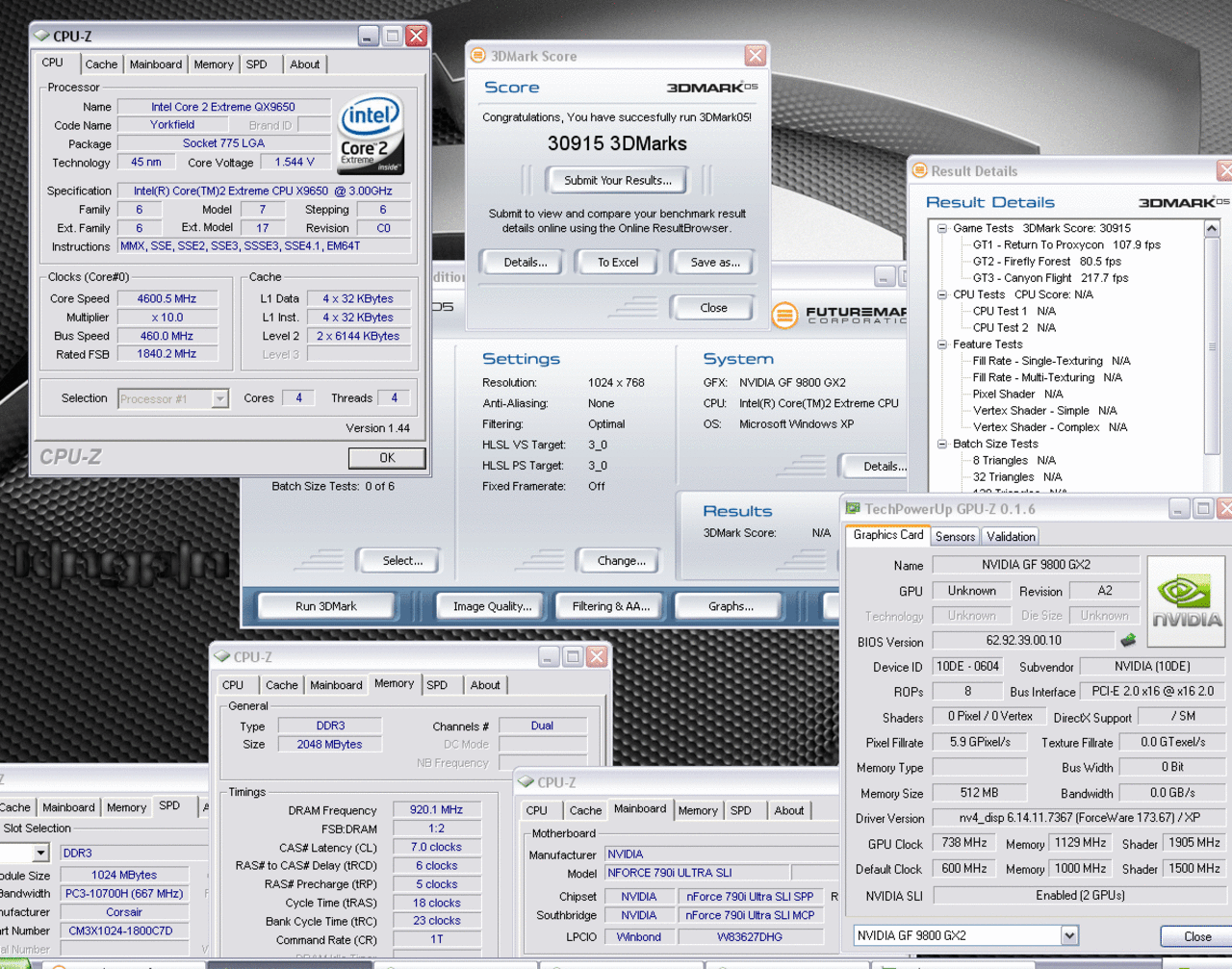Image resolution: width=1232 pixels, height=969 pixels.
Task: Click the 32 Triangles row
Action: (x=1016, y=477)
